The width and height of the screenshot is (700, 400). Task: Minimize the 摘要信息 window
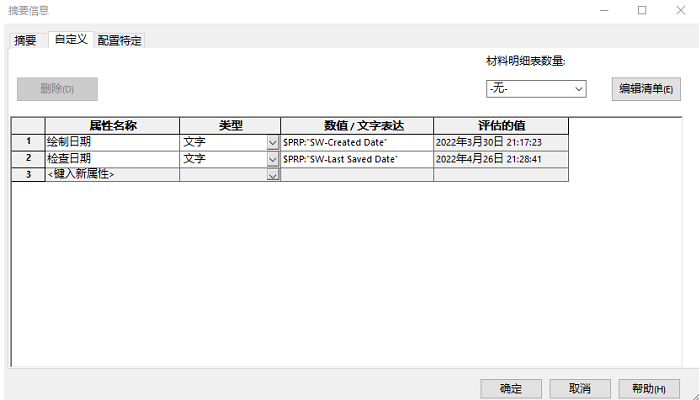click(x=604, y=10)
